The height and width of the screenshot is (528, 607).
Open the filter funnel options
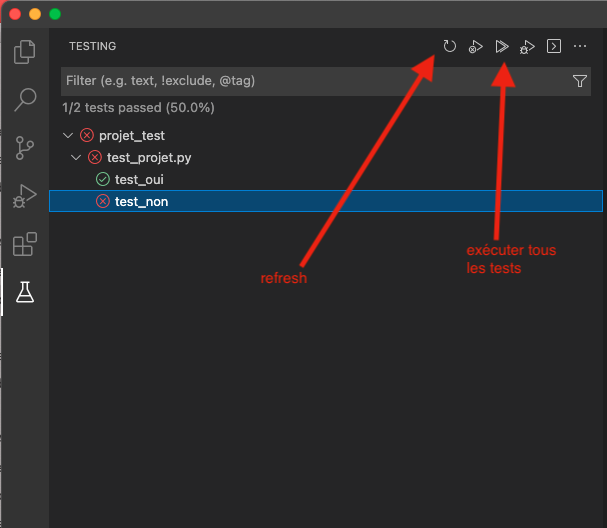580,81
